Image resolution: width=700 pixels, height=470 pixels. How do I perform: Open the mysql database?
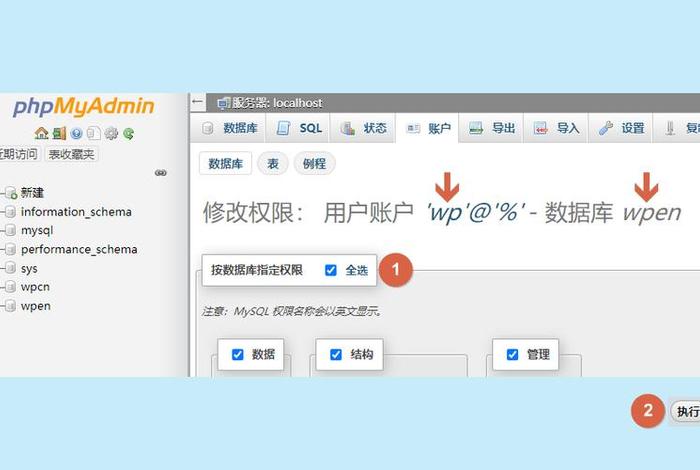click(37, 230)
